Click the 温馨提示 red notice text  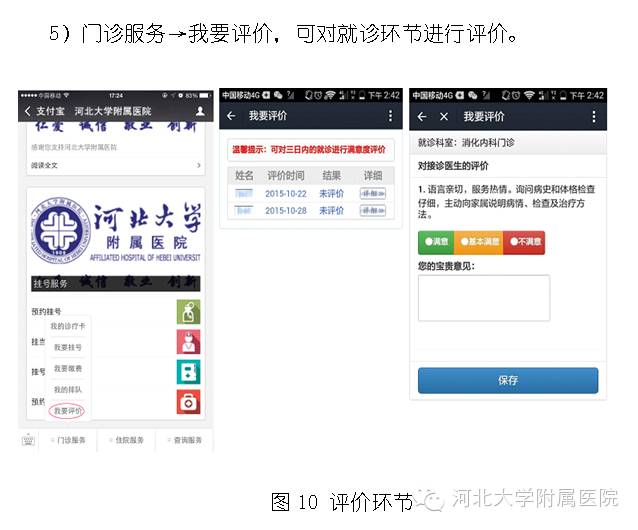pos(309,150)
